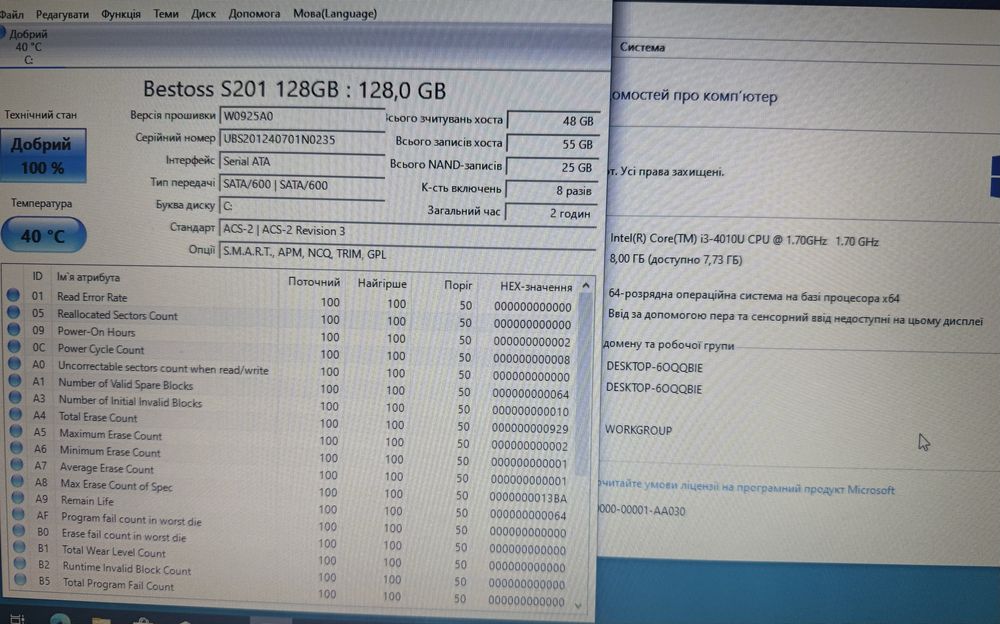The height and width of the screenshot is (624, 1000).
Task: Click the status icon for Remain Life
Action: [18, 498]
